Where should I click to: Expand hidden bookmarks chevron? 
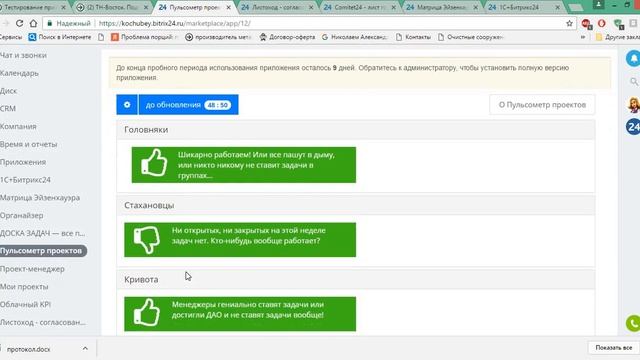583,37
